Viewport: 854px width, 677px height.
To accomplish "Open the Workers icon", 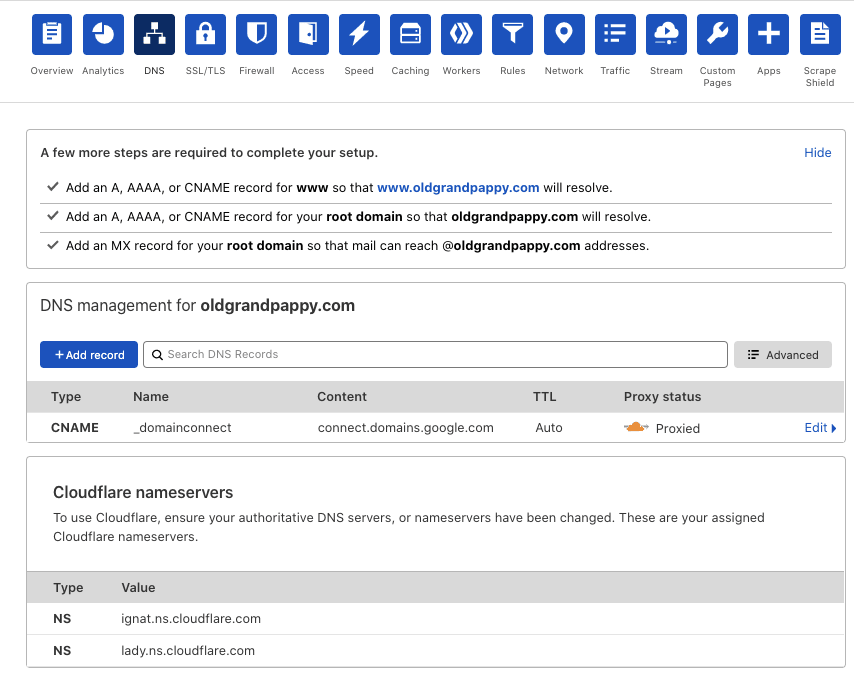I will (x=461, y=34).
